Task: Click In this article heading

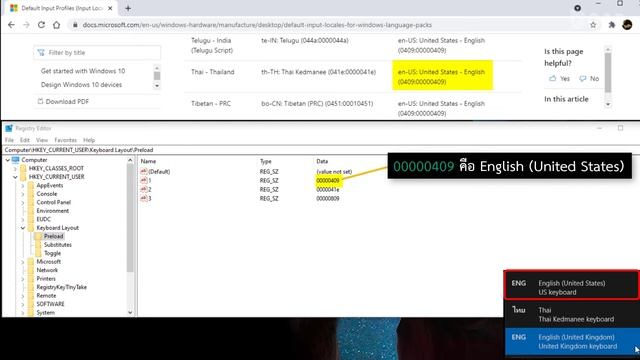Action: [566, 99]
